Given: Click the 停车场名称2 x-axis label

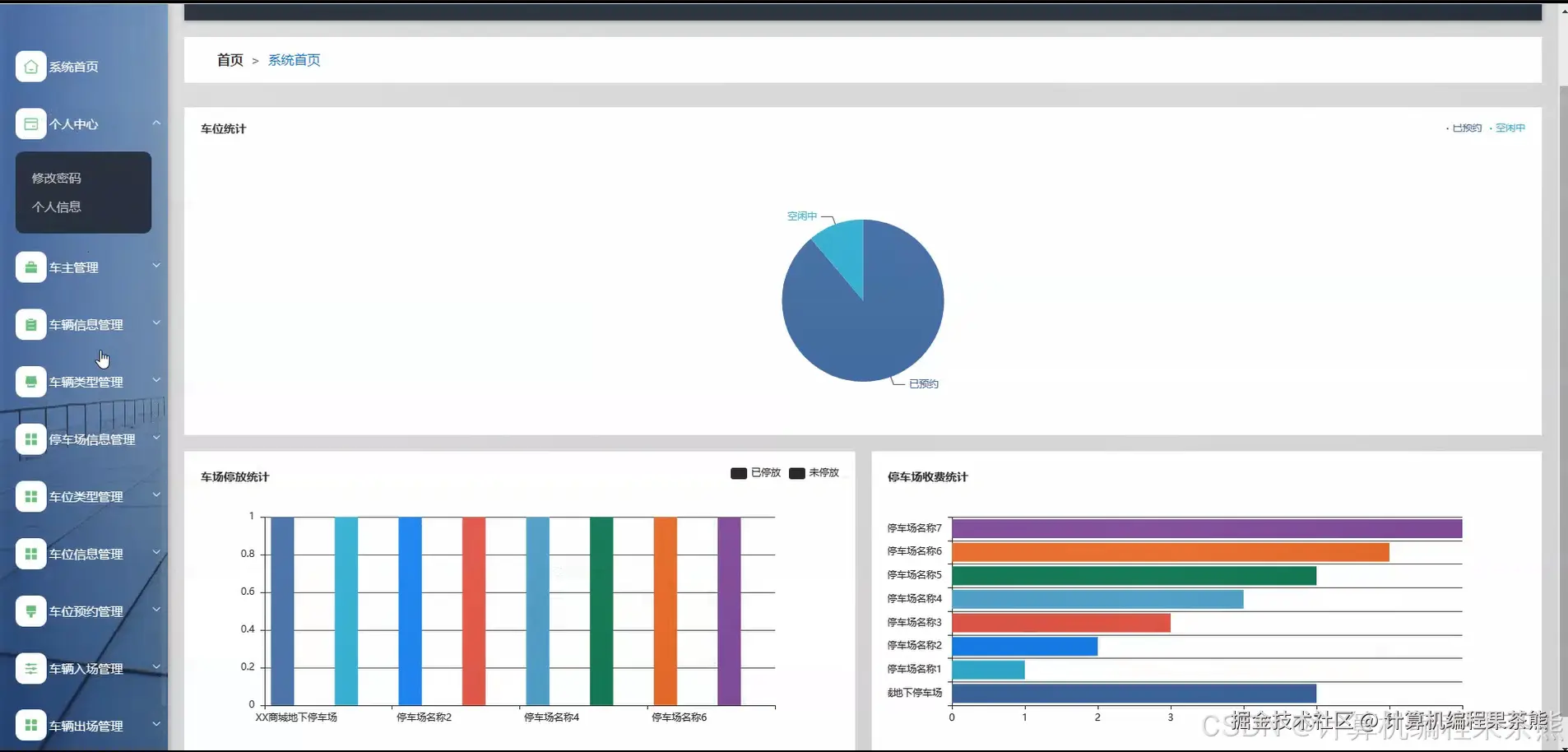Looking at the screenshot, I should tap(424, 717).
